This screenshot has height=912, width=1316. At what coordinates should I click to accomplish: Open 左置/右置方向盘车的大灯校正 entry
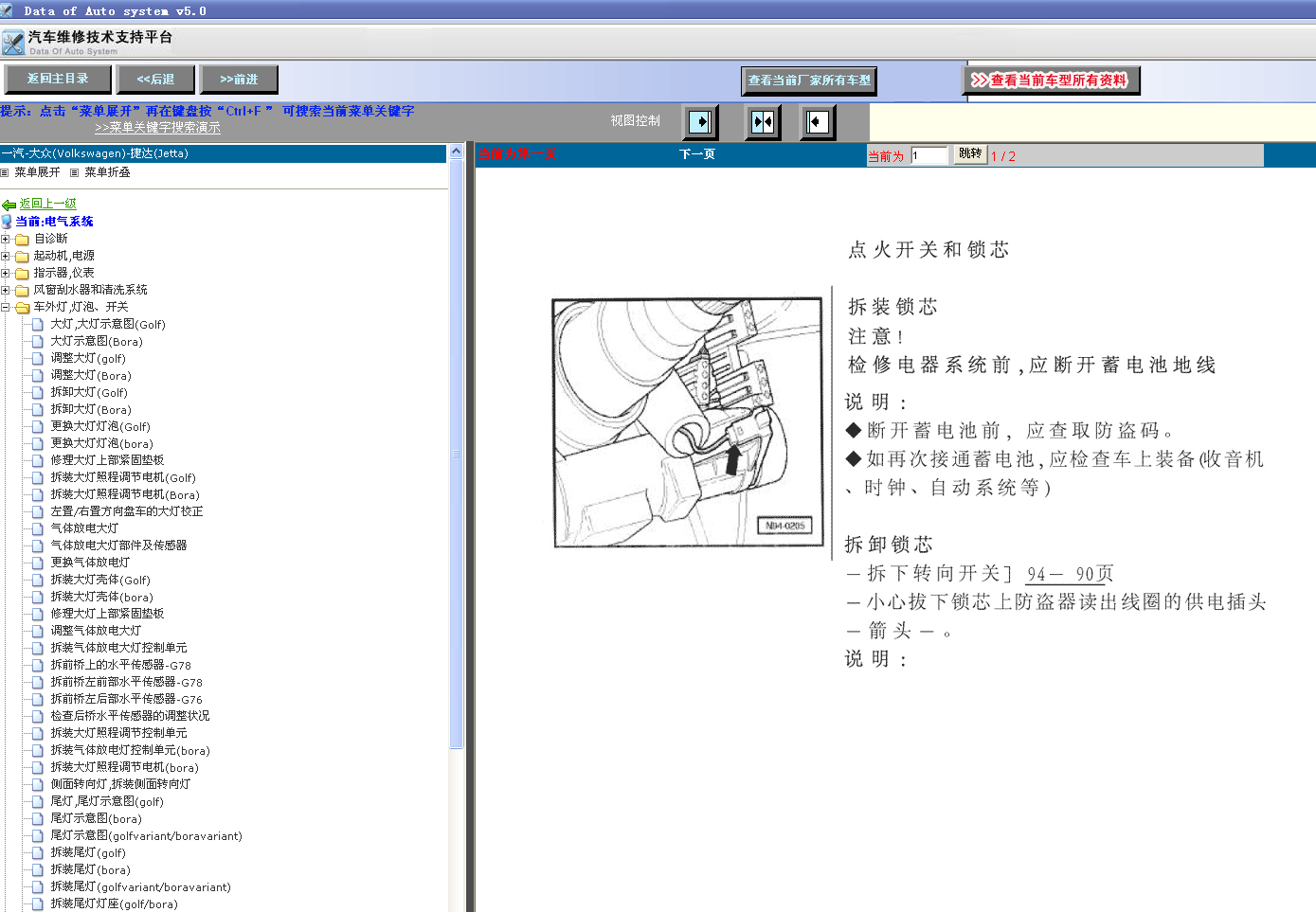[x=127, y=511]
